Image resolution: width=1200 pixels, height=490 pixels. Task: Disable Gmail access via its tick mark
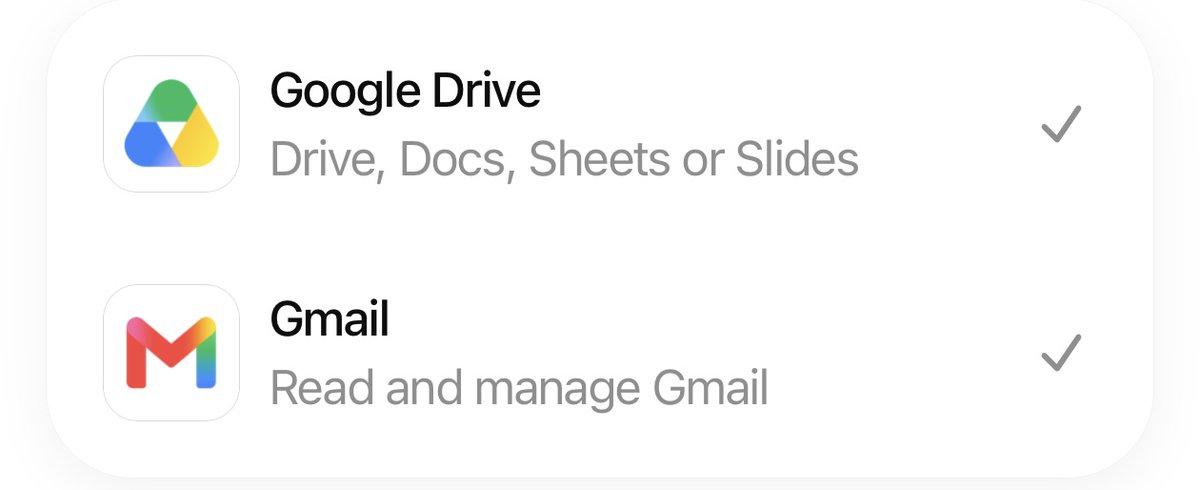click(x=1061, y=353)
